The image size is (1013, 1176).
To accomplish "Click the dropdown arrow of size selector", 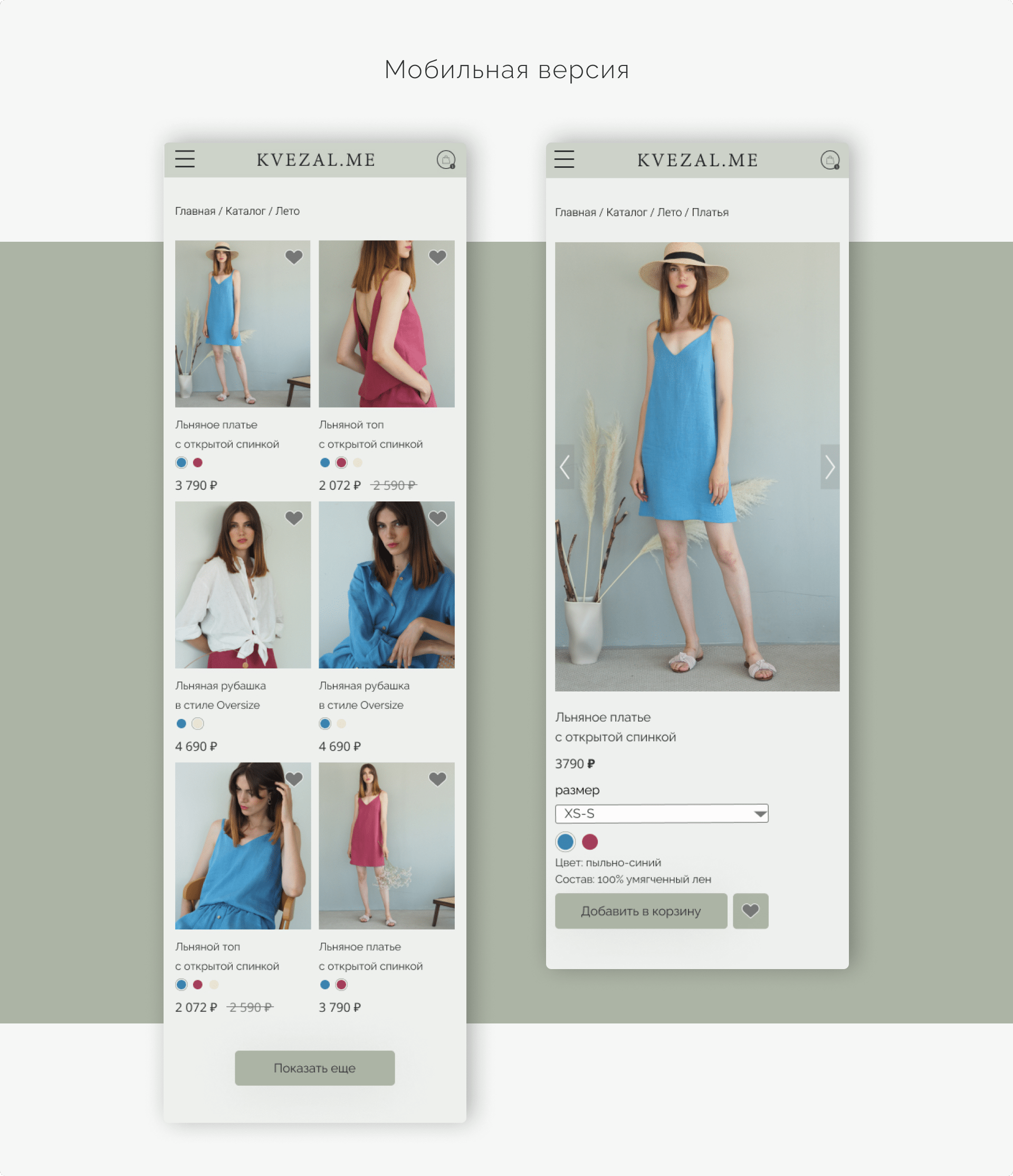I will 760,814.
